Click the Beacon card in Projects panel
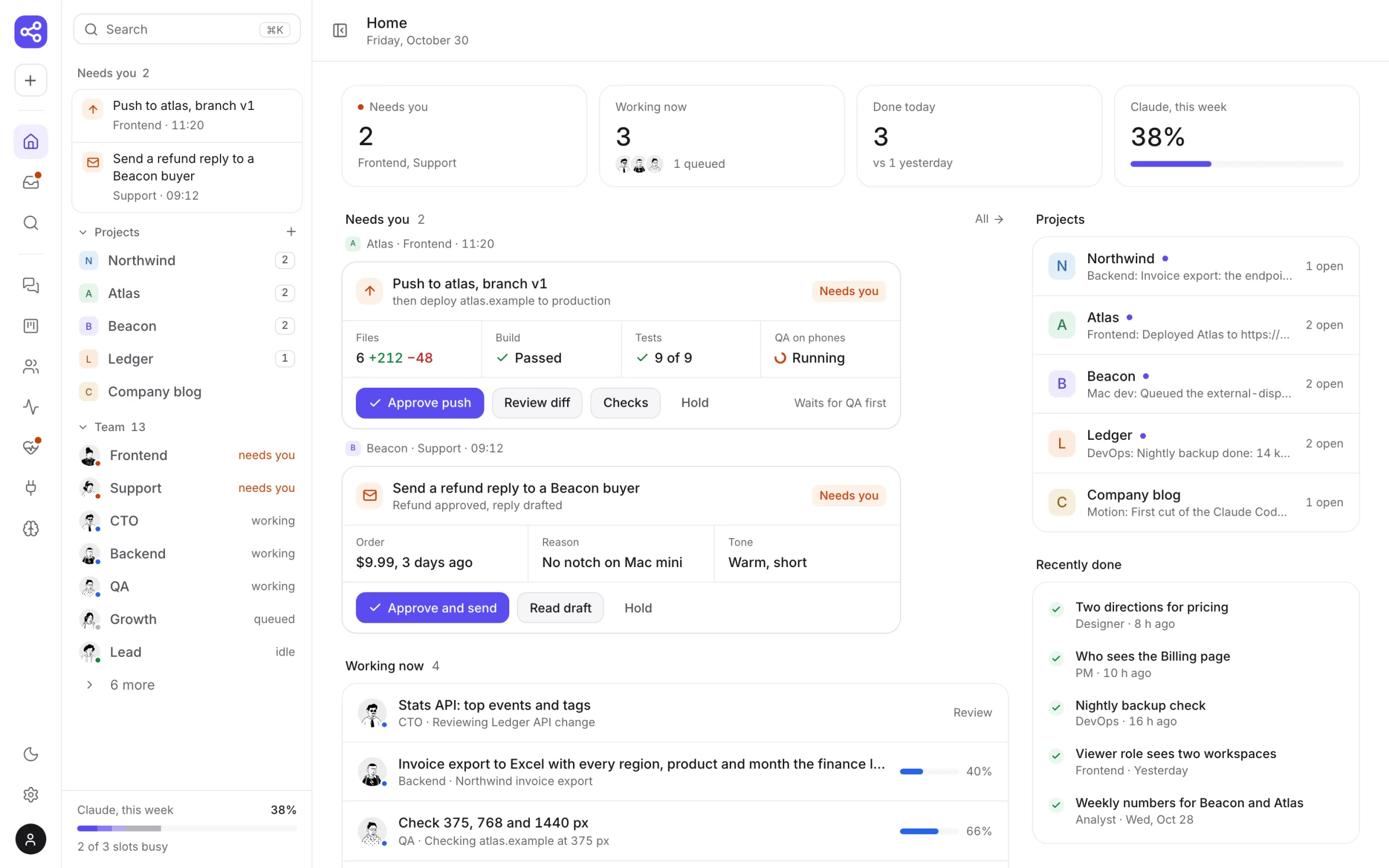The height and width of the screenshot is (868, 1389). 1196,384
